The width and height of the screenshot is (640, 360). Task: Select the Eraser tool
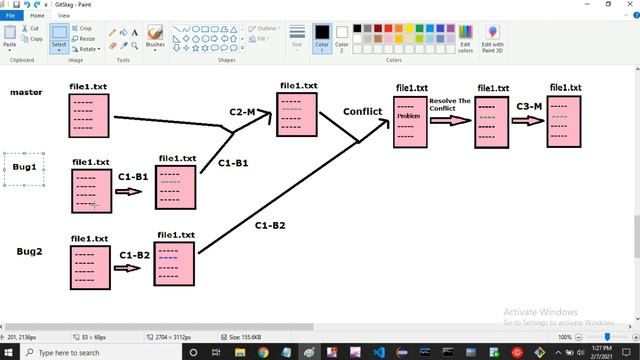coord(113,46)
